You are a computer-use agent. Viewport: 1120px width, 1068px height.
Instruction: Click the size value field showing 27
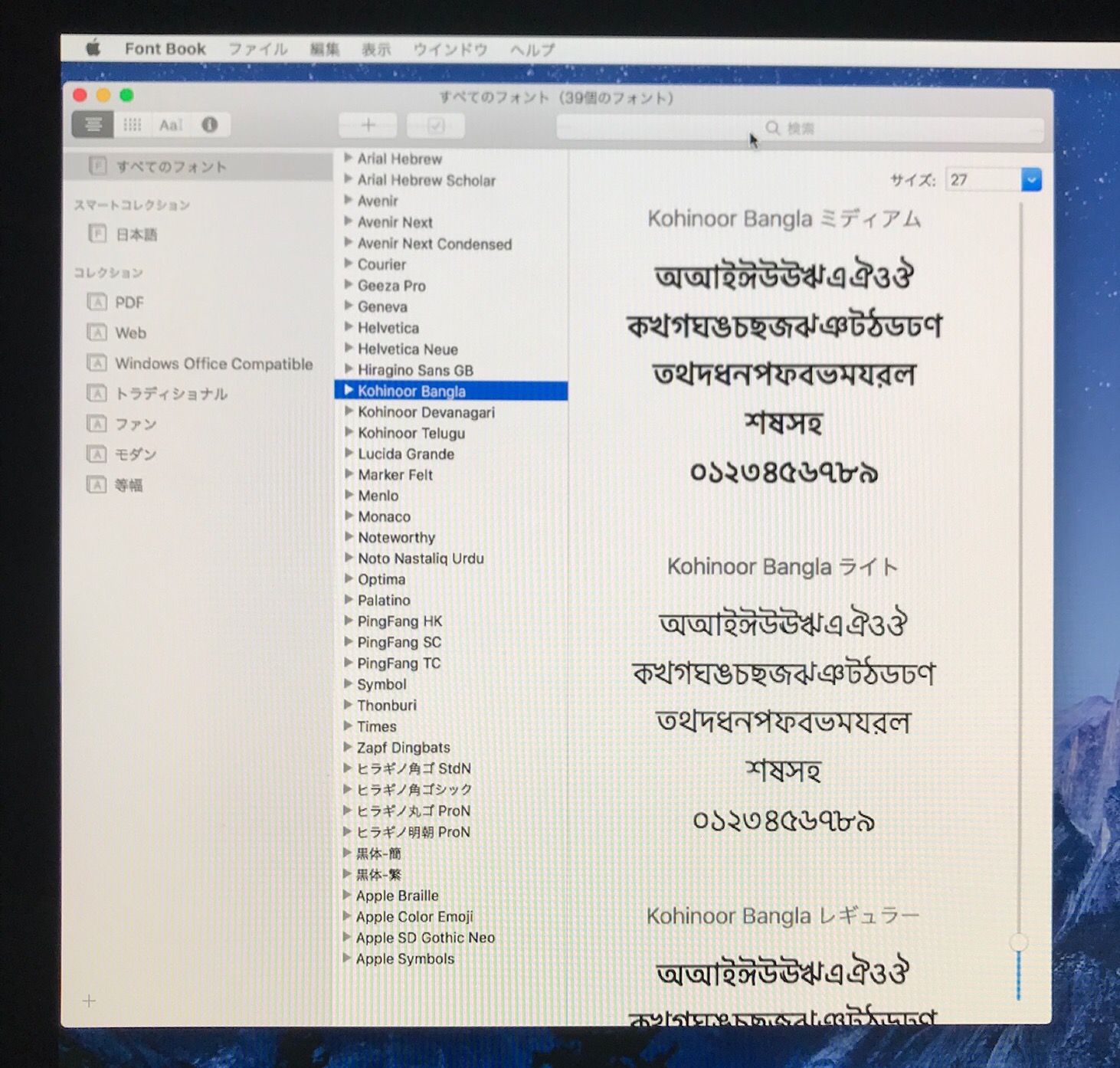pyautogui.click(x=984, y=180)
